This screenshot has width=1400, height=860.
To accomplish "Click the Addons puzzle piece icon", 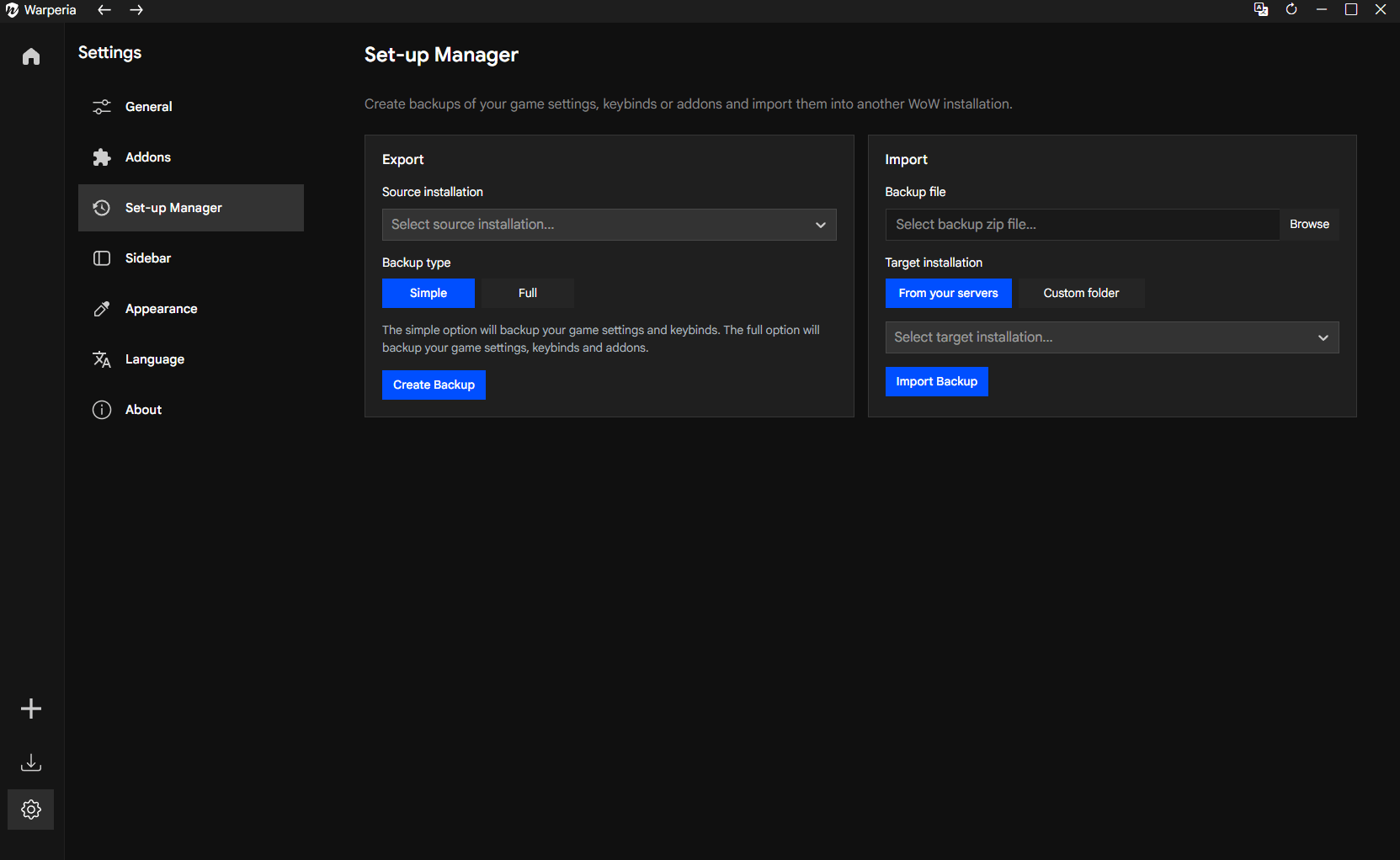I will point(102,157).
